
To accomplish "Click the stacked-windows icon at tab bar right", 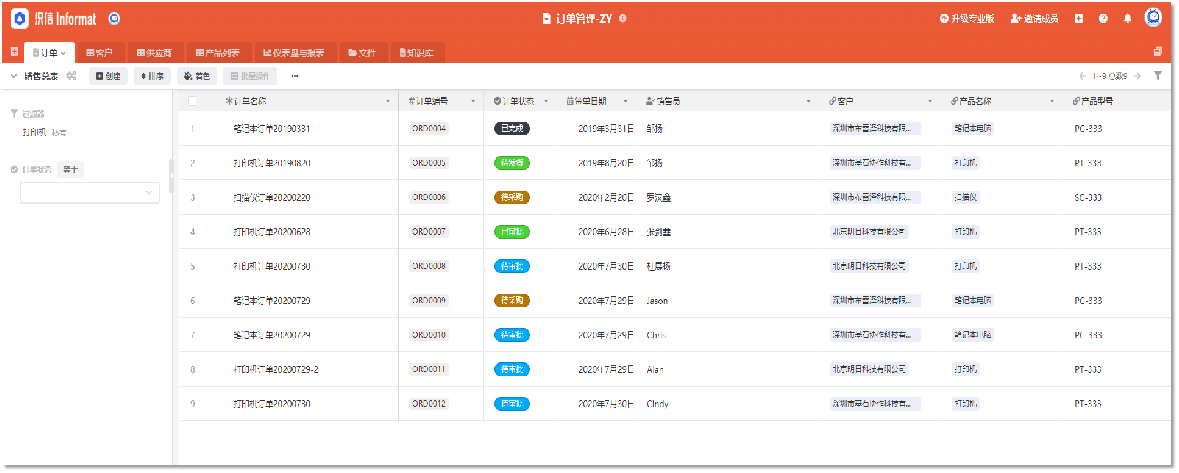I will click(1158, 52).
